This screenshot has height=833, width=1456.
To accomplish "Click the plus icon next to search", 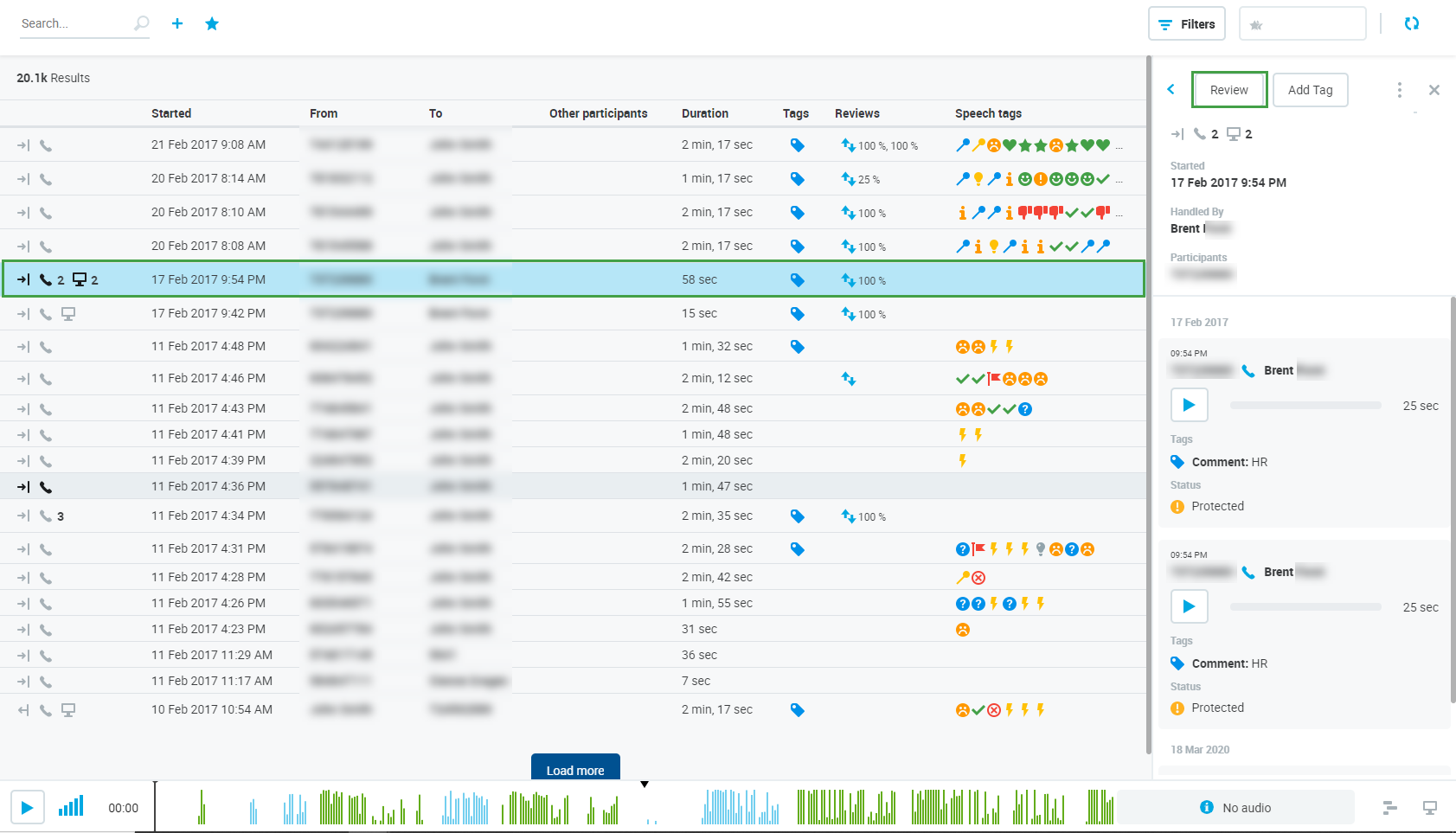I will click(177, 23).
